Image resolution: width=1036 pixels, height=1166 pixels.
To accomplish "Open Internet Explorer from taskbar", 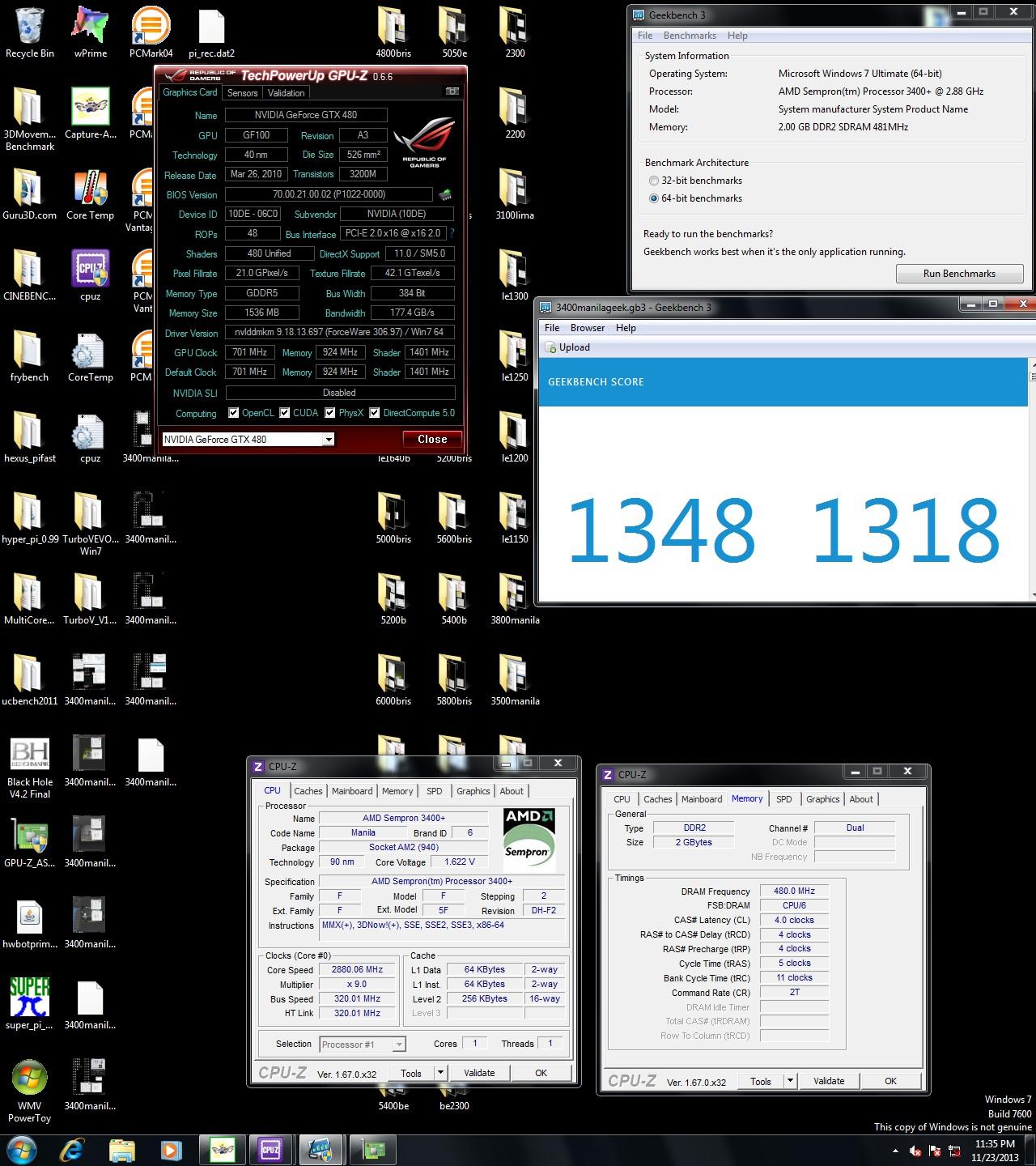I will pos(73,1149).
